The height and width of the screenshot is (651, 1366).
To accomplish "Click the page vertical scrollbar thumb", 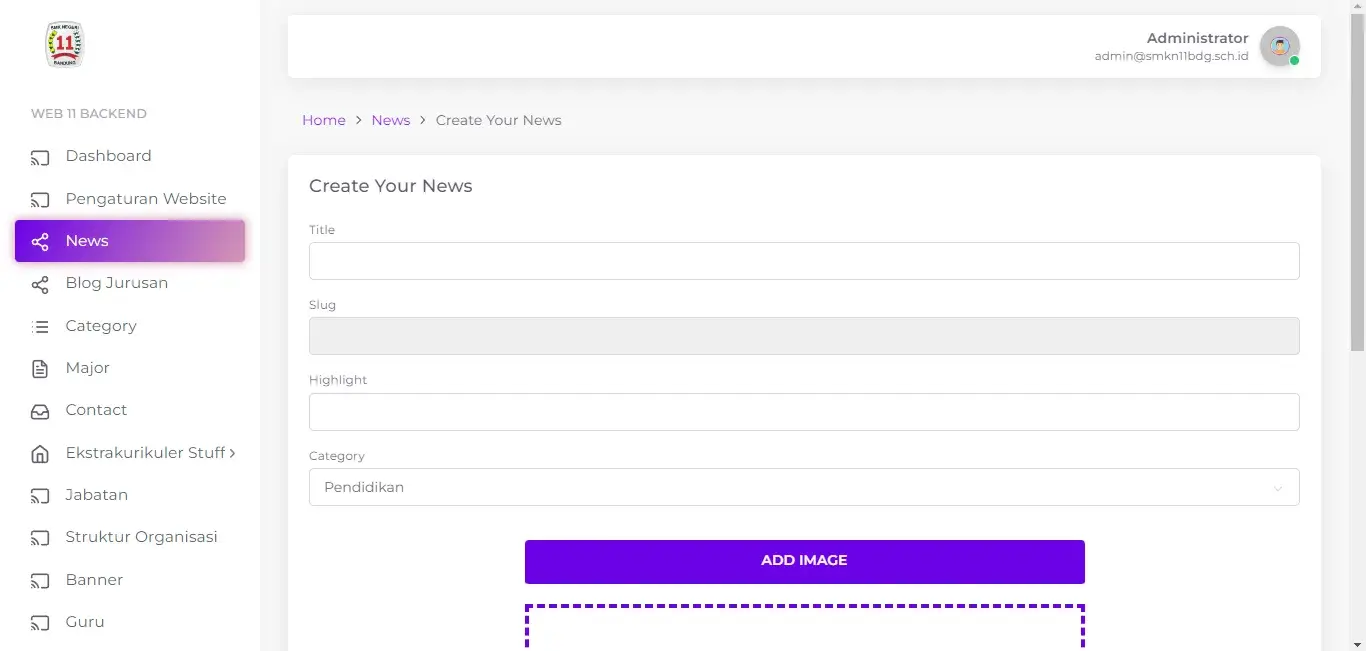I will coord(1357,183).
